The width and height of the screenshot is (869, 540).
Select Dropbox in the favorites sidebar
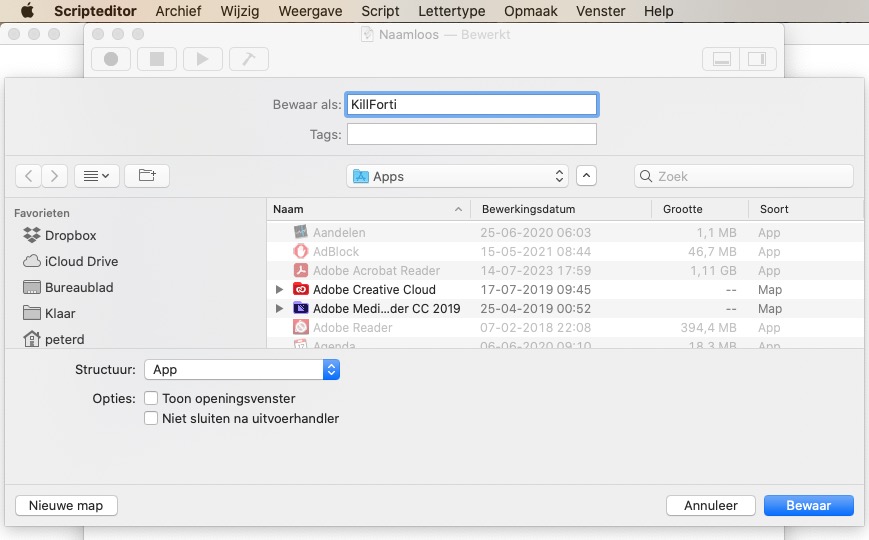pos(70,236)
